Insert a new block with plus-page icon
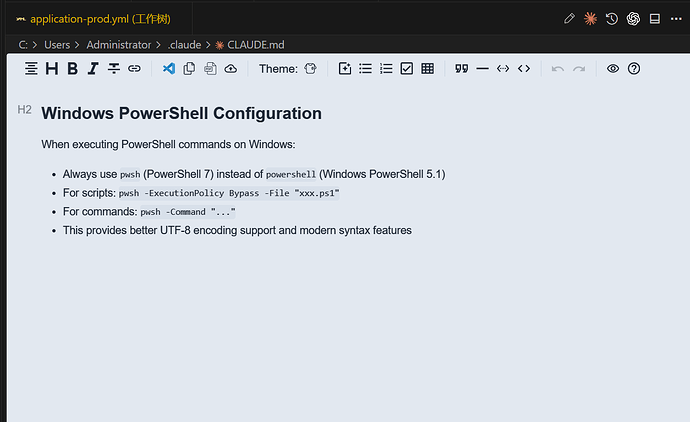This screenshot has height=422, width=690. point(345,69)
